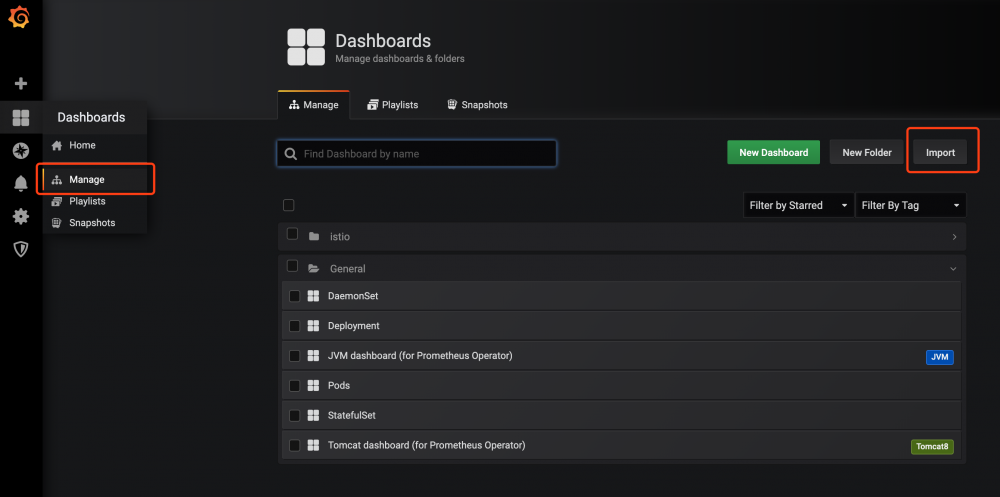Open the Filter By Tag dropdown
The width and height of the screenshot is (1000, 497).
[910, 206]
